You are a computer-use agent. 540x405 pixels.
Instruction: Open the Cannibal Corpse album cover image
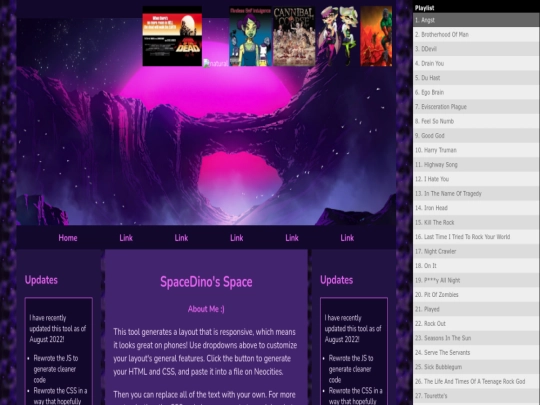[294, 36]
